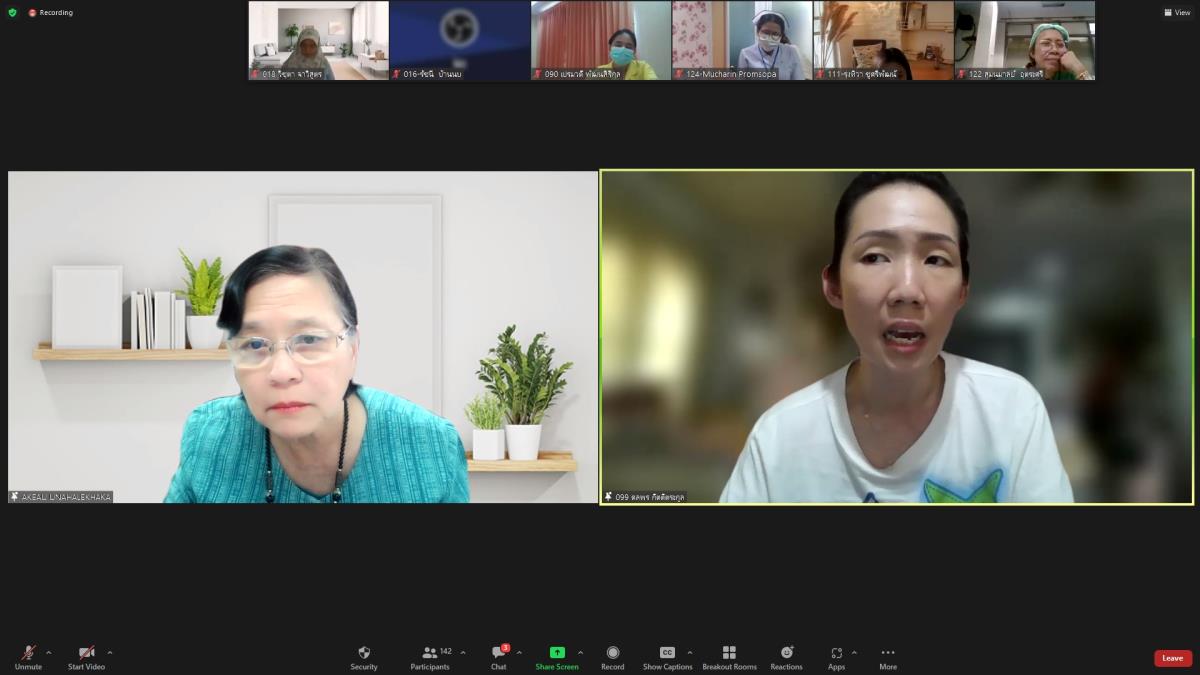Open the Security shield menu

(364, 657)
